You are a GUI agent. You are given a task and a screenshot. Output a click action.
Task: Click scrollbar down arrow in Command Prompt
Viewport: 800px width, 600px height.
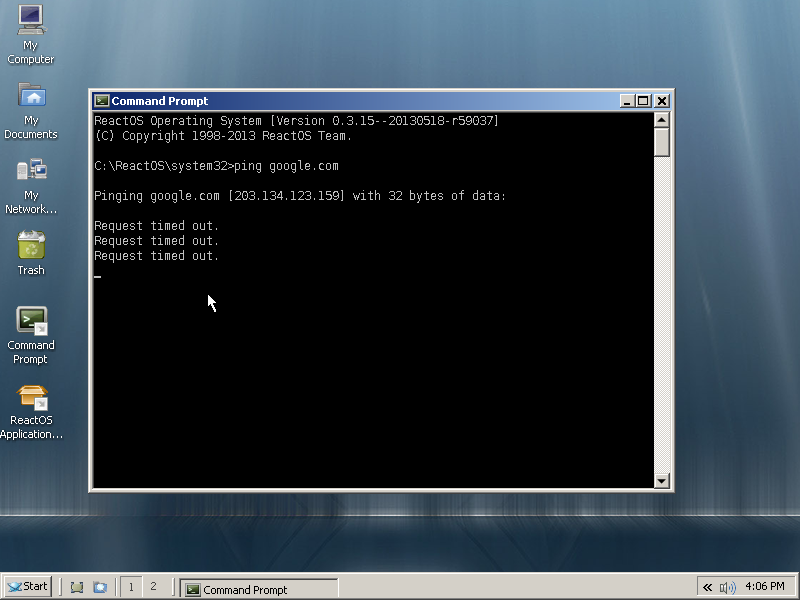tap(661, 481)
